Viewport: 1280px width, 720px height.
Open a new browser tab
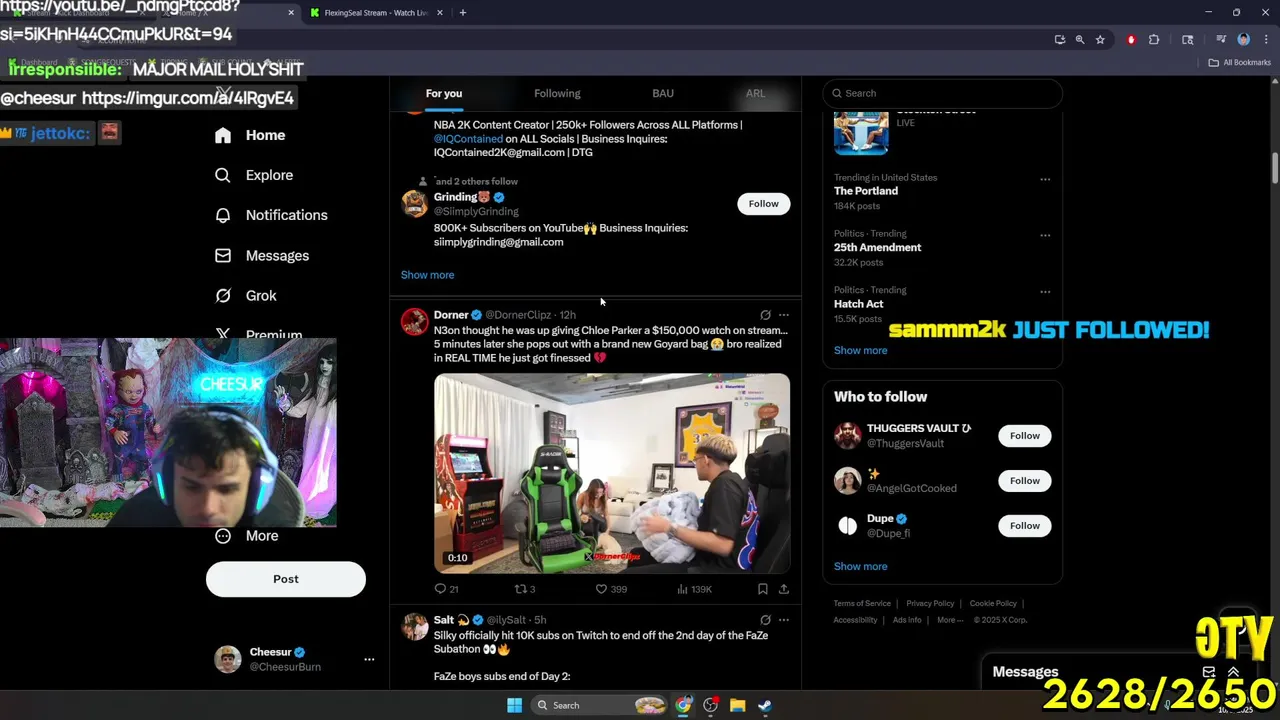tap(462, 13)
